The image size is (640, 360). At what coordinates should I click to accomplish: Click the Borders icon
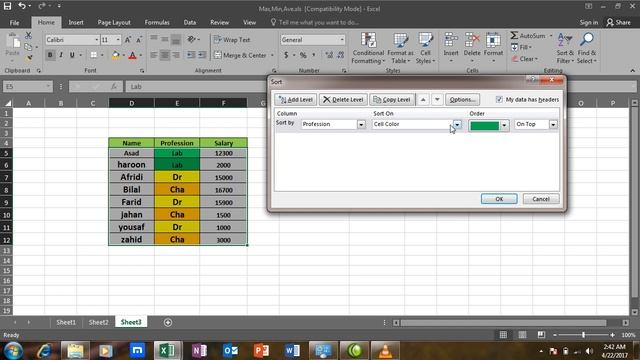coord(93,55)
